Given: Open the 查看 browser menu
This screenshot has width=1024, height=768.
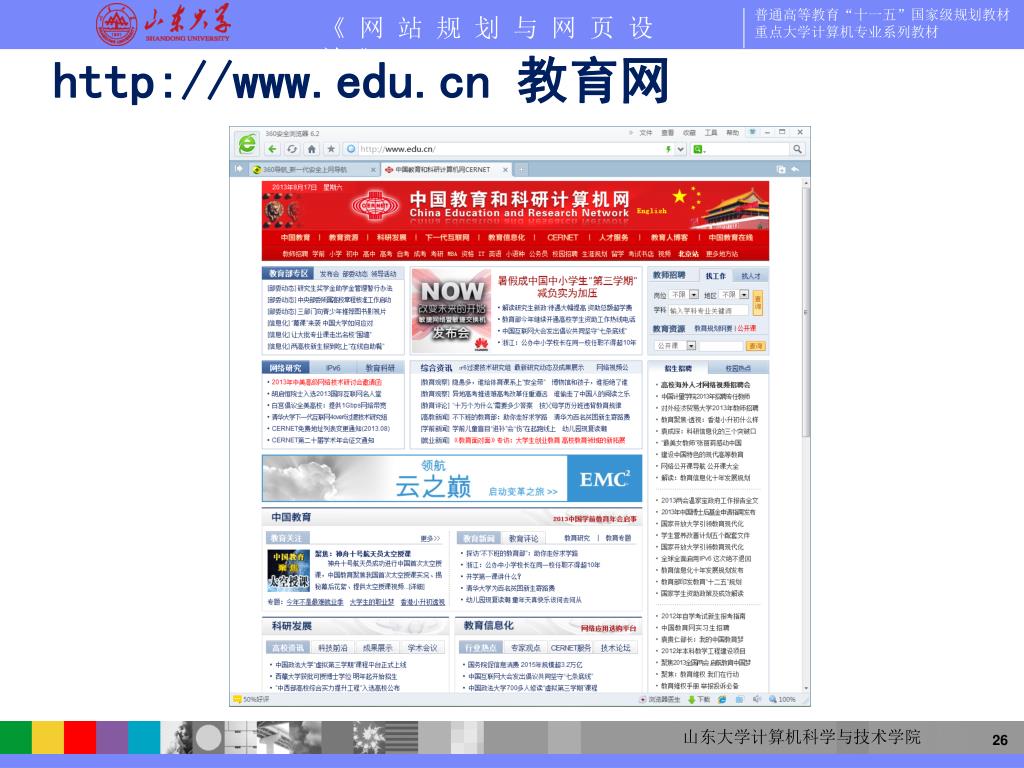Looking at the screenshot, I should pyautogui.click(x=667, y=133).
